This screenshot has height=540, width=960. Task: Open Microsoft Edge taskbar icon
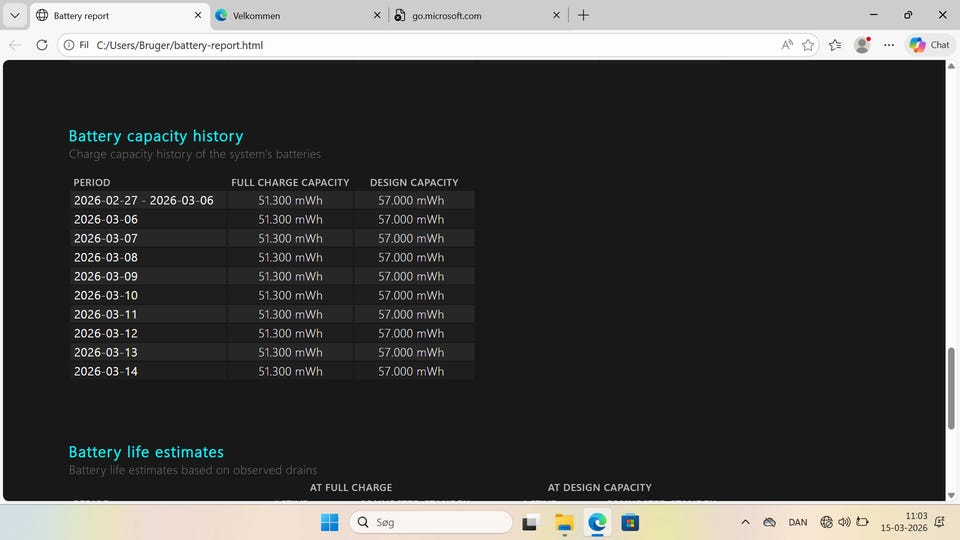tap(597, 522)
